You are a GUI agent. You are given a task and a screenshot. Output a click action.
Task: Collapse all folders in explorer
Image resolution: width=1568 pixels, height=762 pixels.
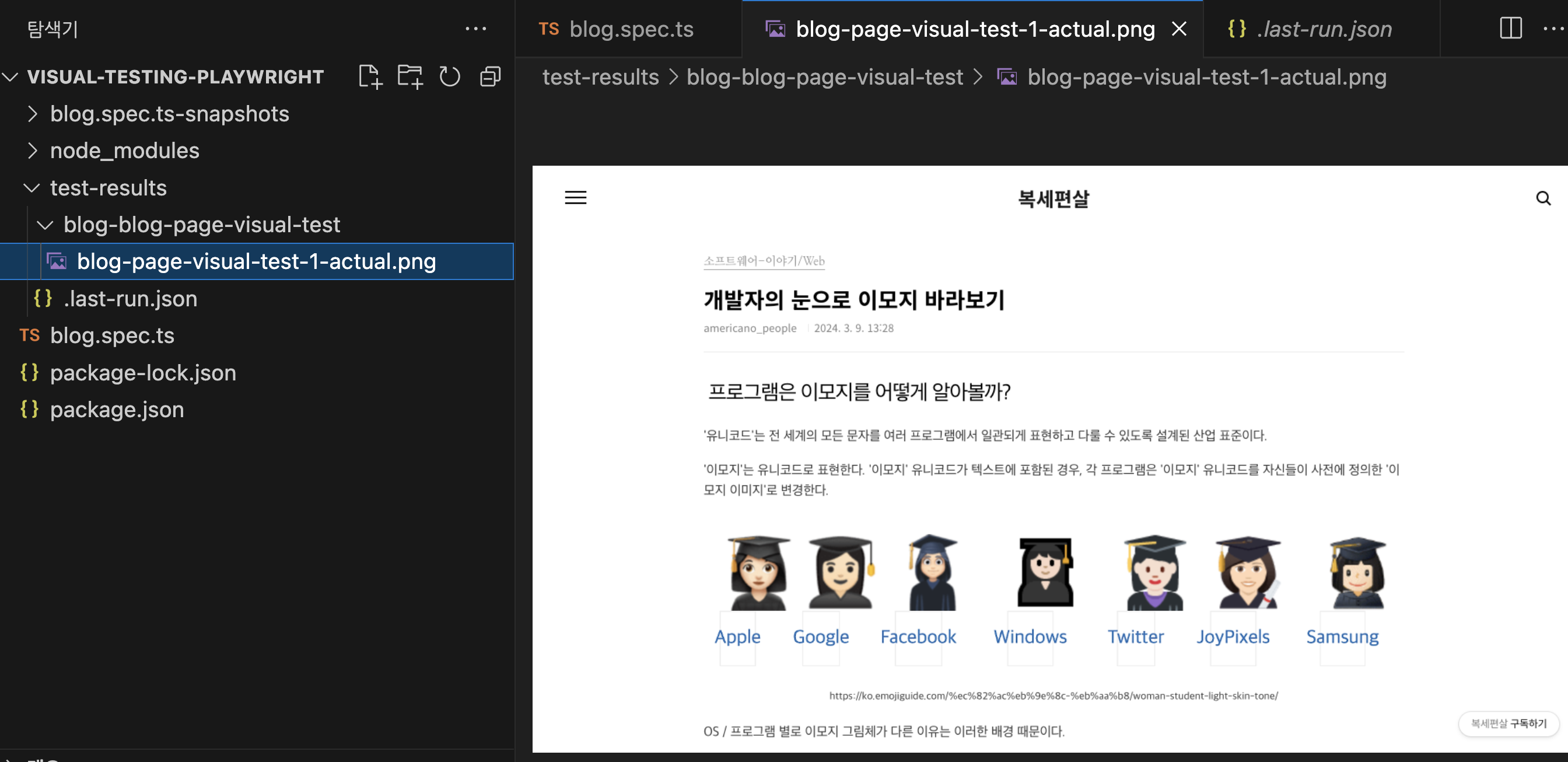click(490, 76)
